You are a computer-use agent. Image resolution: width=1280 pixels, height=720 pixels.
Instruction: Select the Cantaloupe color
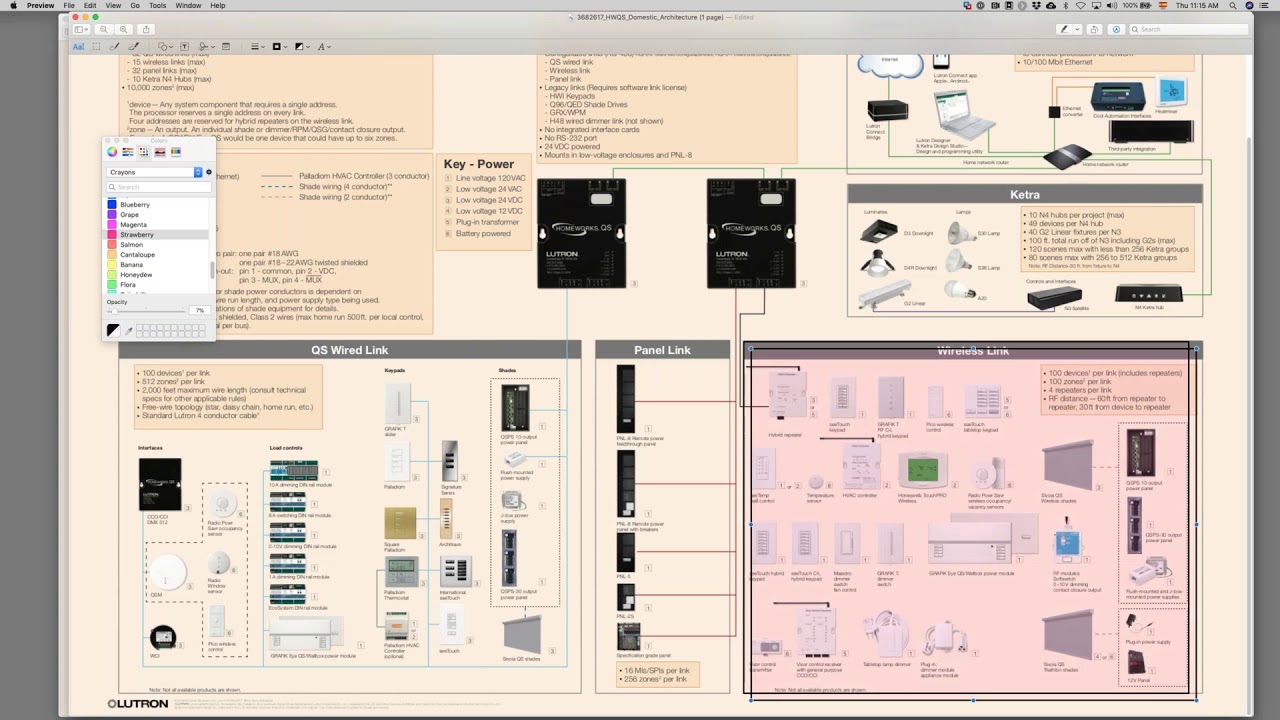(157, 255)
